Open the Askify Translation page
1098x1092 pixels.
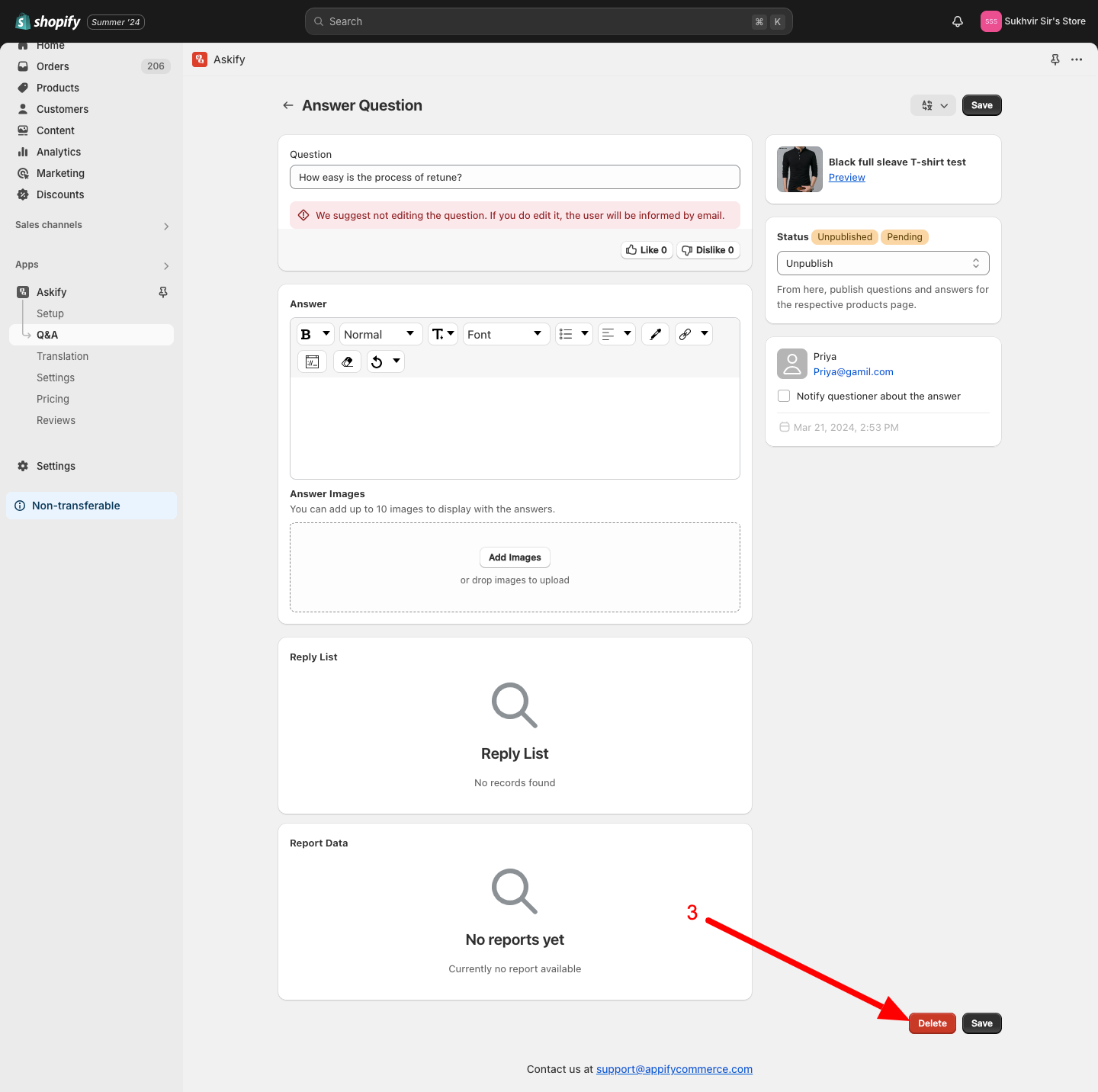point(63,356)
